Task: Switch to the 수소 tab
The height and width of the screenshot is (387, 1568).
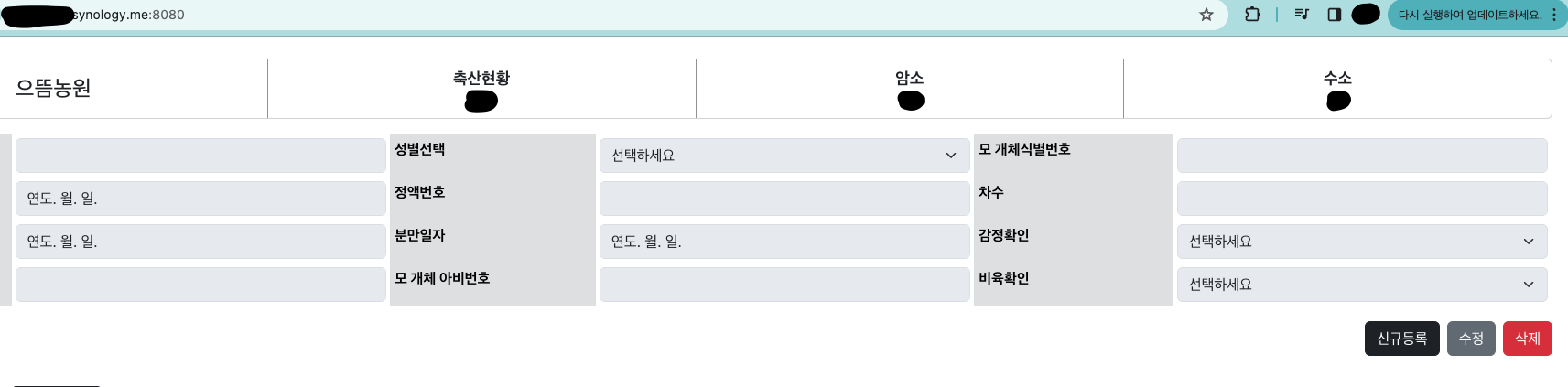Action: click(1337, 89)
